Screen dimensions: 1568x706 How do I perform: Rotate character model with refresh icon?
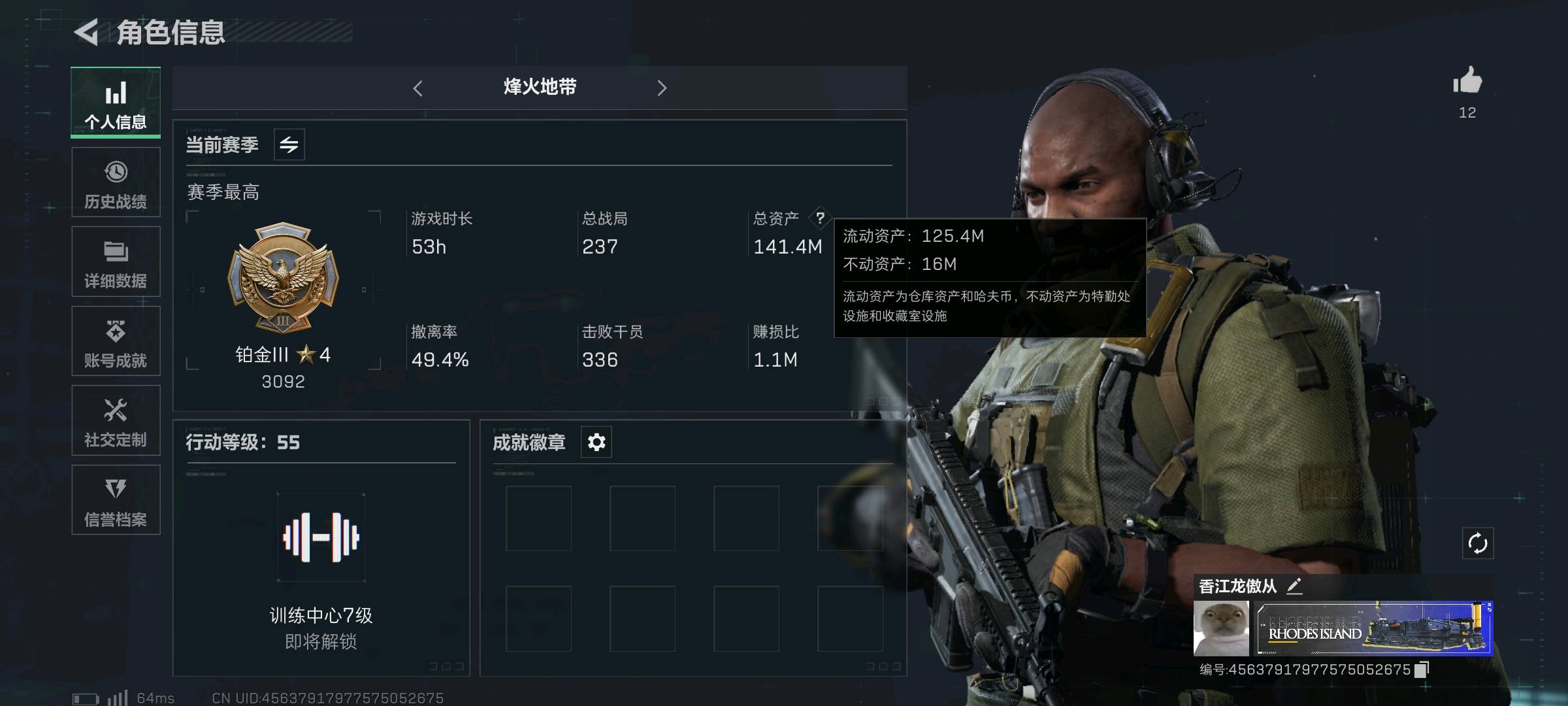pyautogui.click(x=1478, y=543)
